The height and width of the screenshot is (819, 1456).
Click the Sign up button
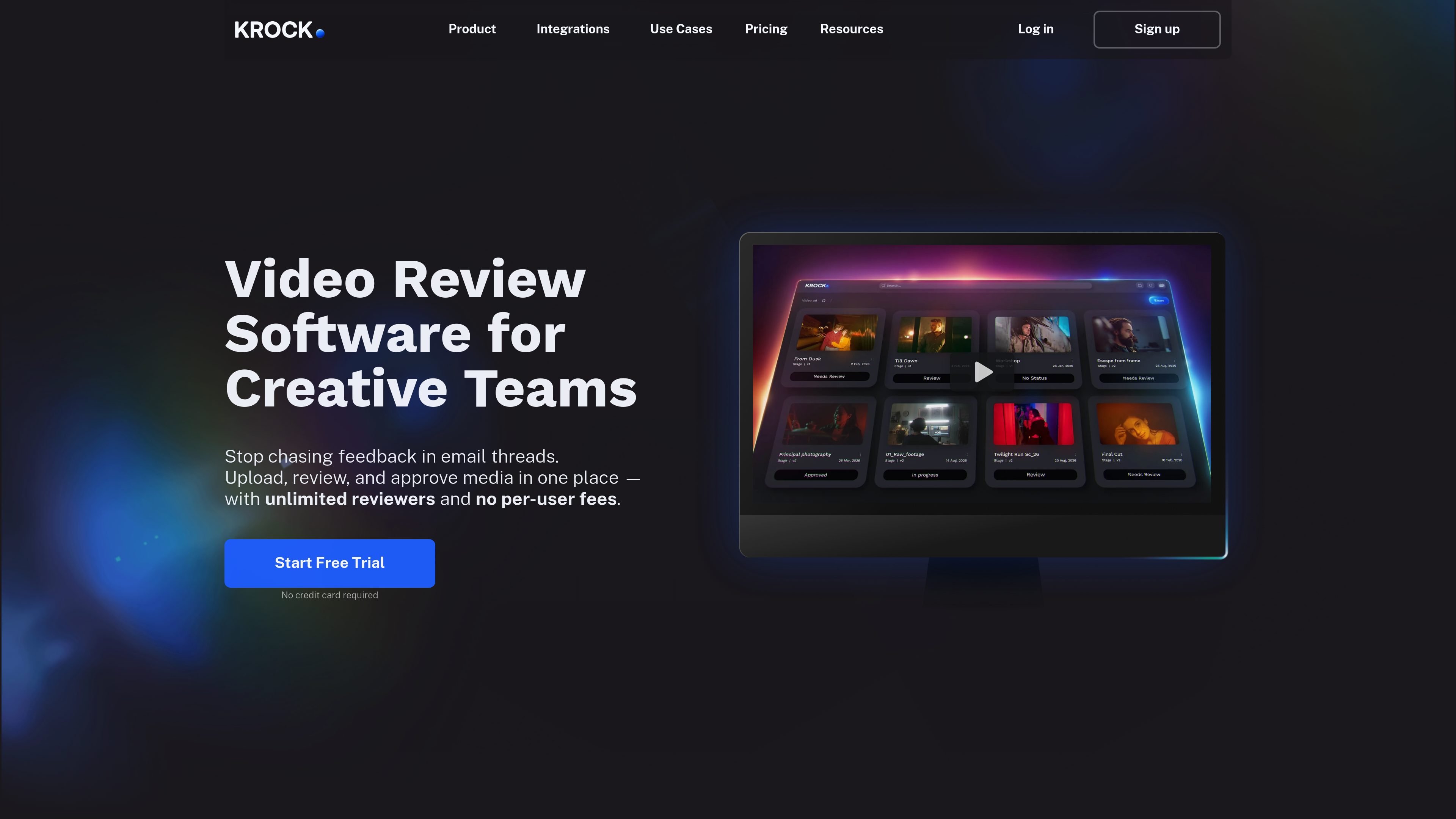(x=1156, y=30)
